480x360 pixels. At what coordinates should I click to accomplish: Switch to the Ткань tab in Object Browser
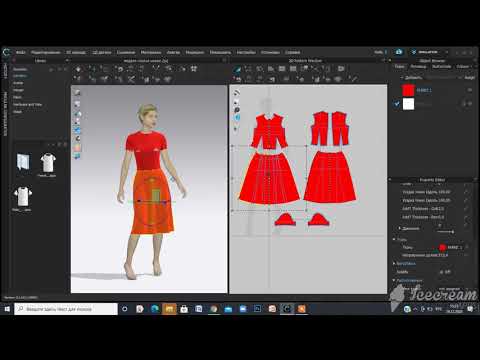[x=399, y=67]
